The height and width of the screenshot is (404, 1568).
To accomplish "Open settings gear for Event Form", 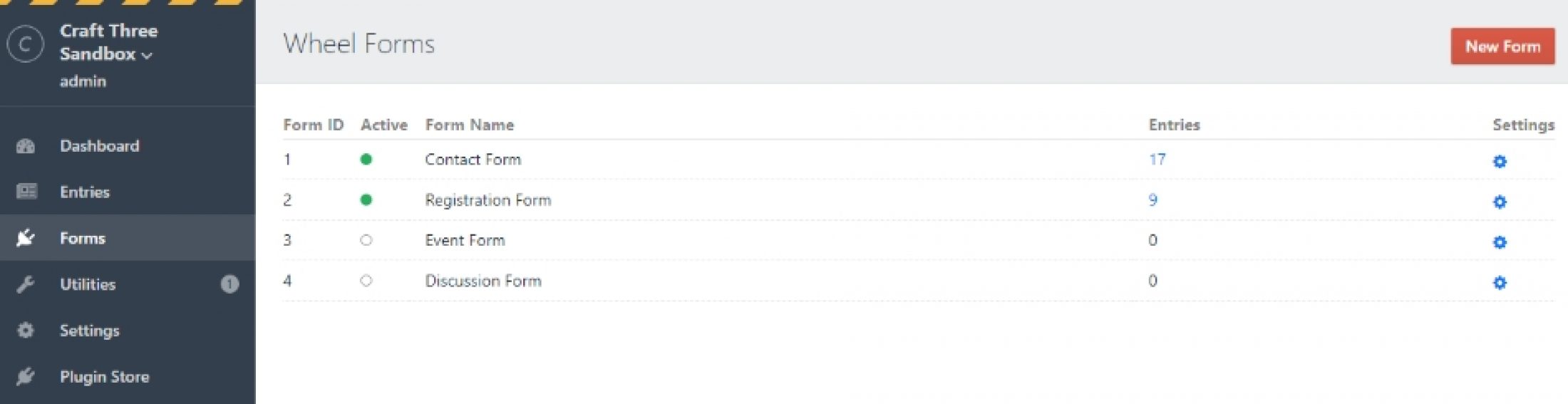I will pyautogui.click(x=1500, y=242).
